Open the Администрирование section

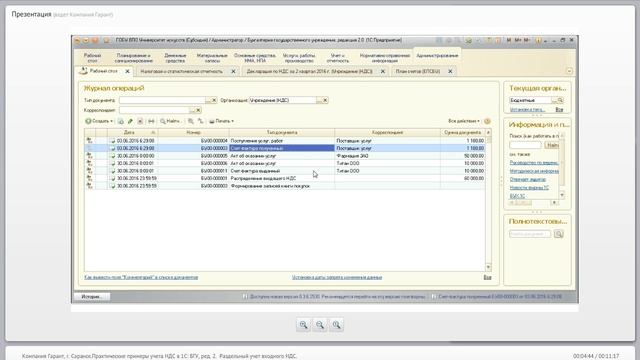(437, 56)
